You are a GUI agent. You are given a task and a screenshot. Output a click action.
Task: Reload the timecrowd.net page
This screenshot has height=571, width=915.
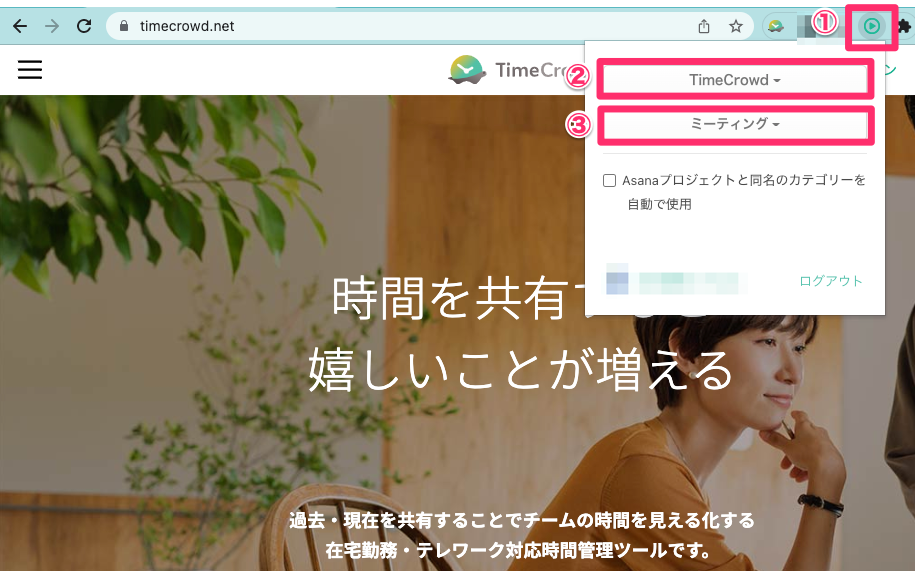[x=84, y=26]
